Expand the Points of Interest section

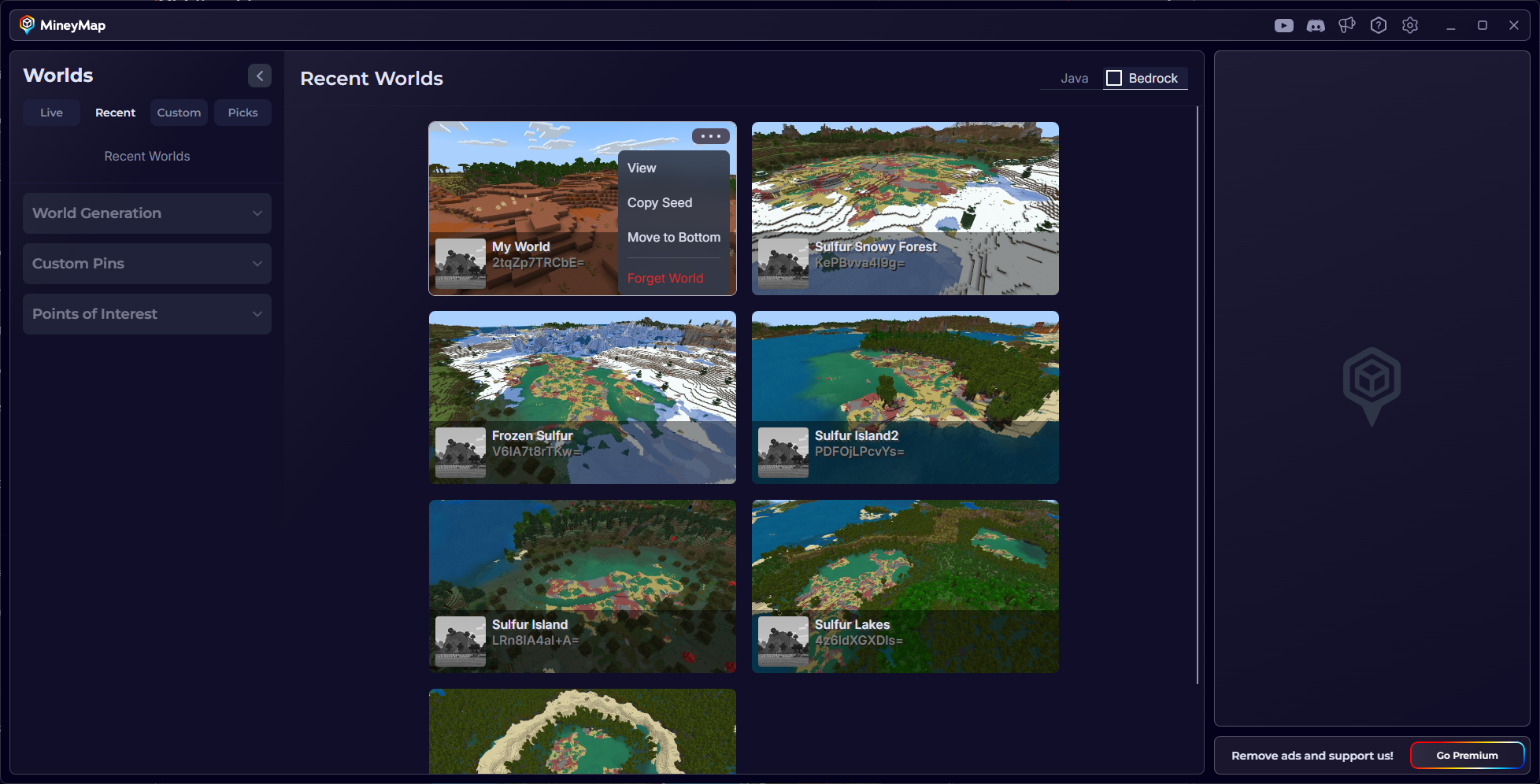(x=147, y=314)
